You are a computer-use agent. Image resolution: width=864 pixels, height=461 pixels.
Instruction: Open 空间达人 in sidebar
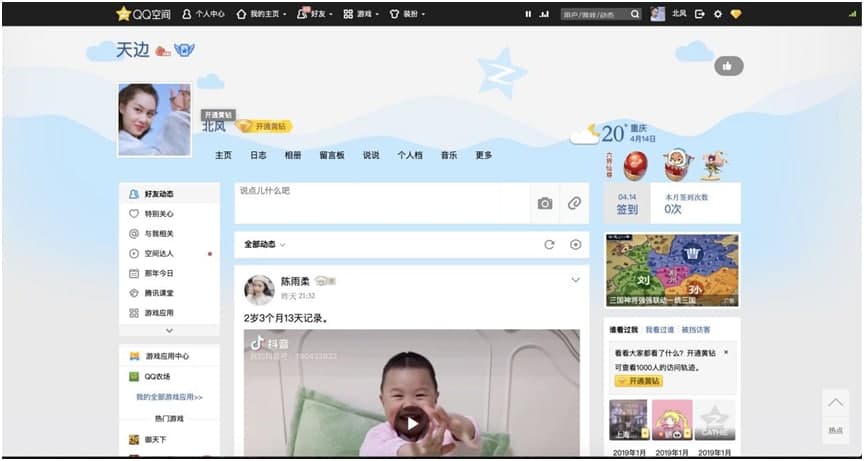(x=169, y=253)
